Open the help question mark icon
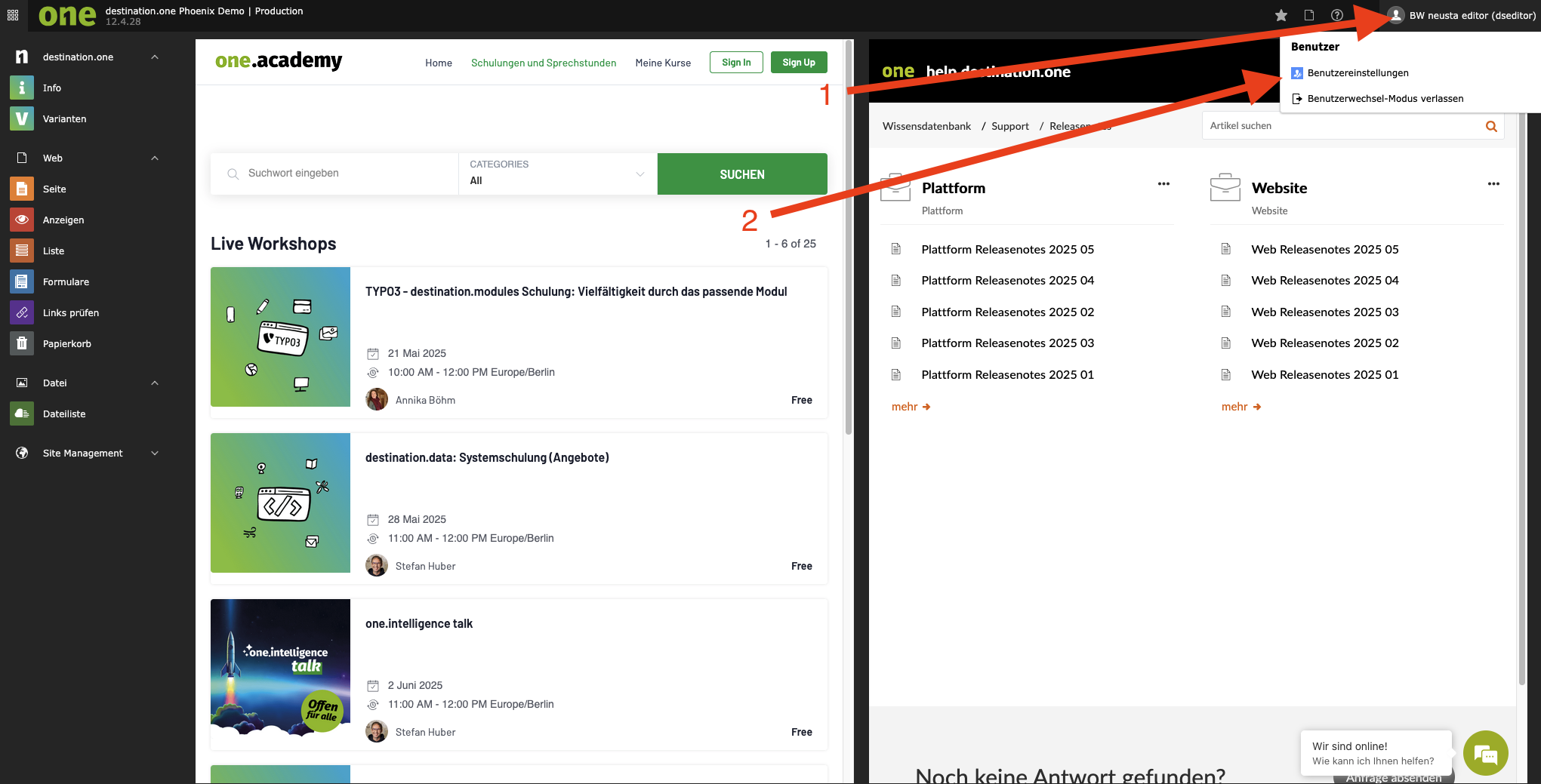1541x784 pixels. [x=1337, y=15]
